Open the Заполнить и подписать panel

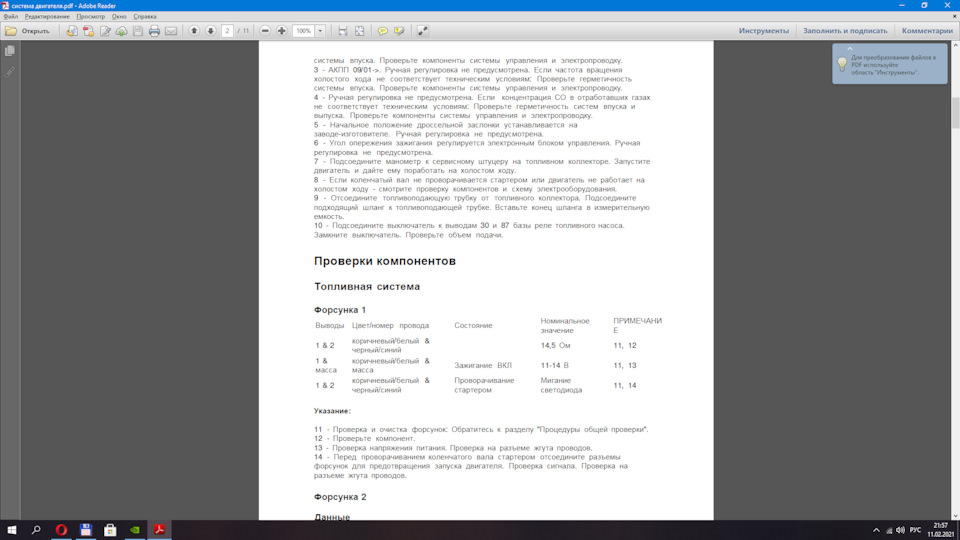[x=845, y=31]
